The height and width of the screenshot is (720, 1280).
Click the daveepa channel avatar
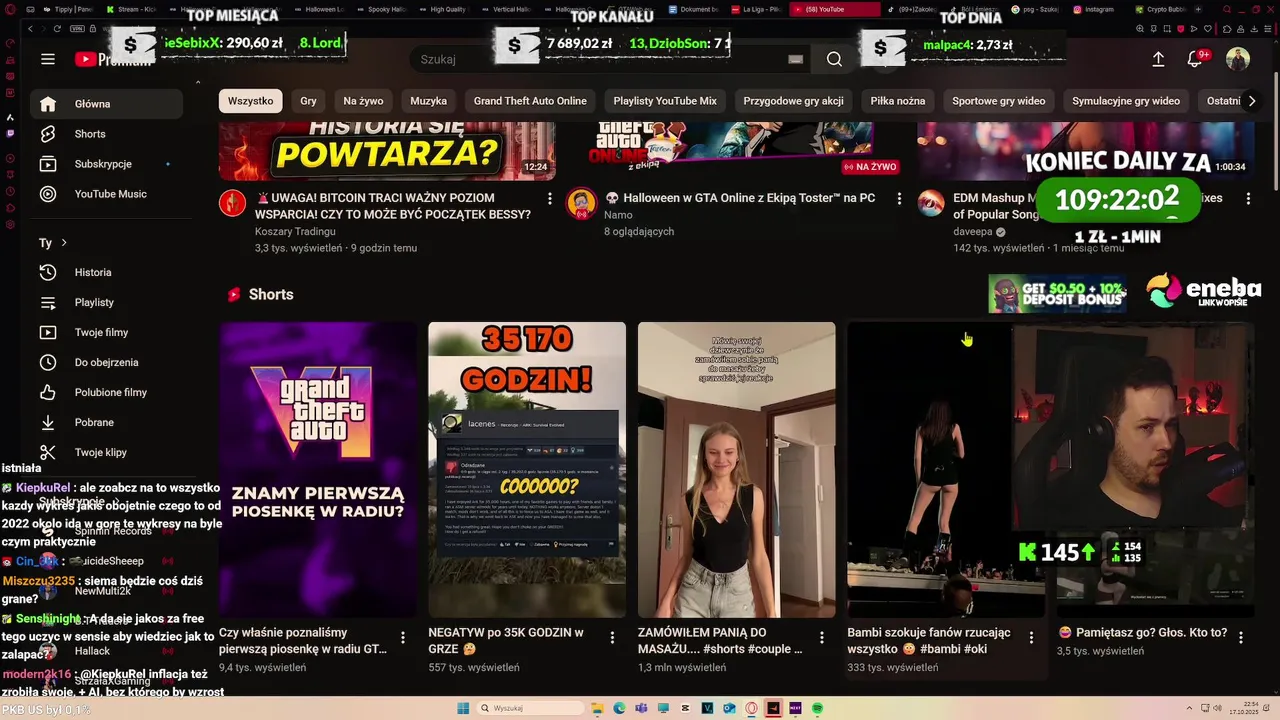[x=931, y=203]
